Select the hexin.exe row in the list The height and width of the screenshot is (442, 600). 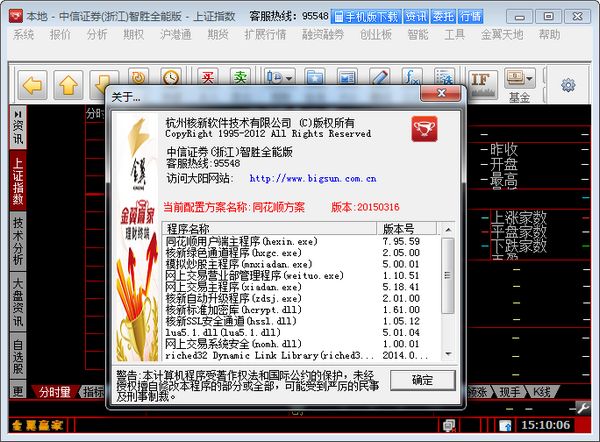coord(300,241)
